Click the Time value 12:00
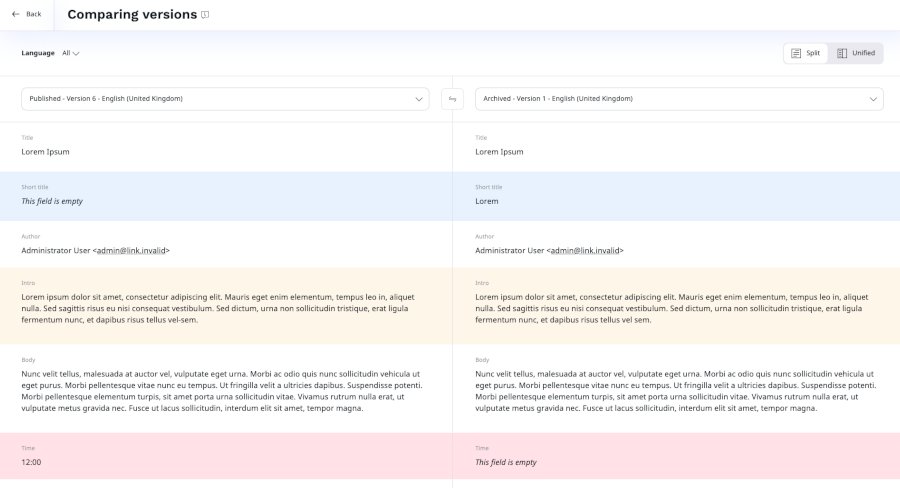This screenshot has height=488, width=900. pos(32,462)
